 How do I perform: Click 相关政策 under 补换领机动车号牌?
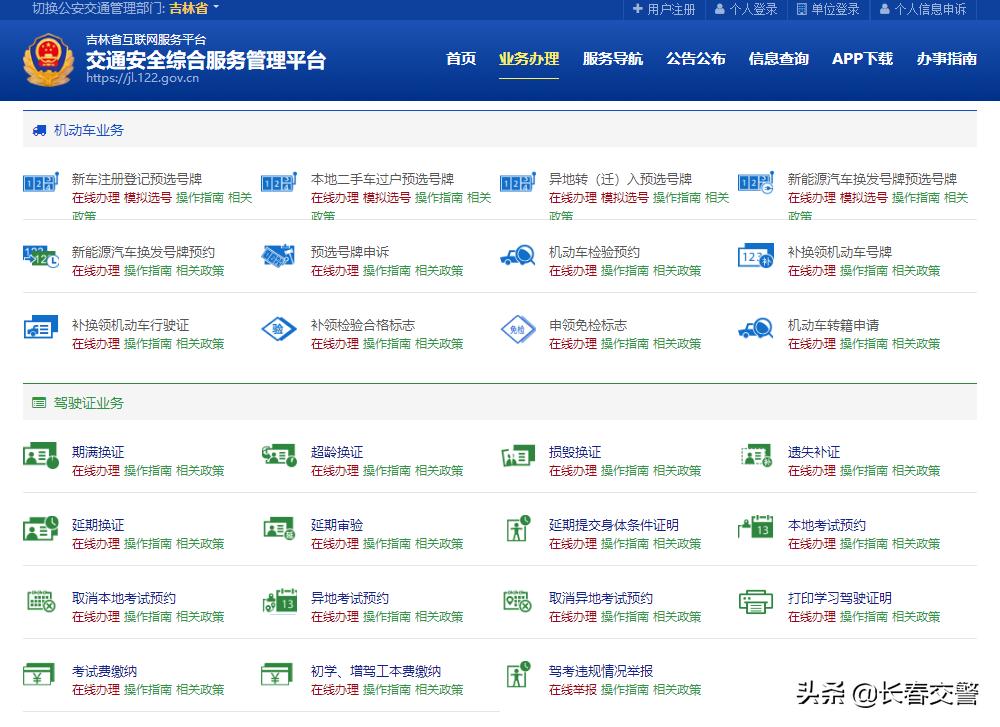coord(916,270)
